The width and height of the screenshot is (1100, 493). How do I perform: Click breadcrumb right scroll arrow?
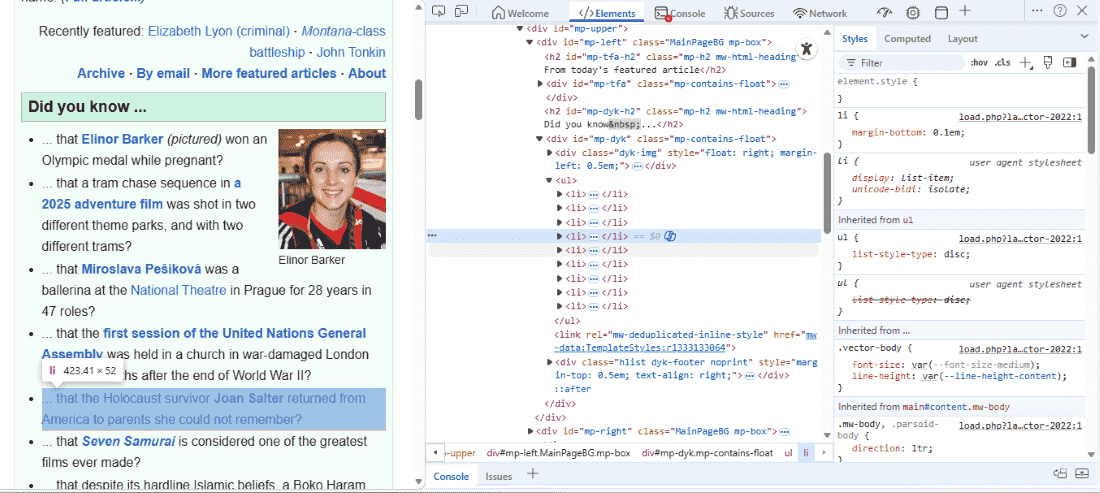822,453
